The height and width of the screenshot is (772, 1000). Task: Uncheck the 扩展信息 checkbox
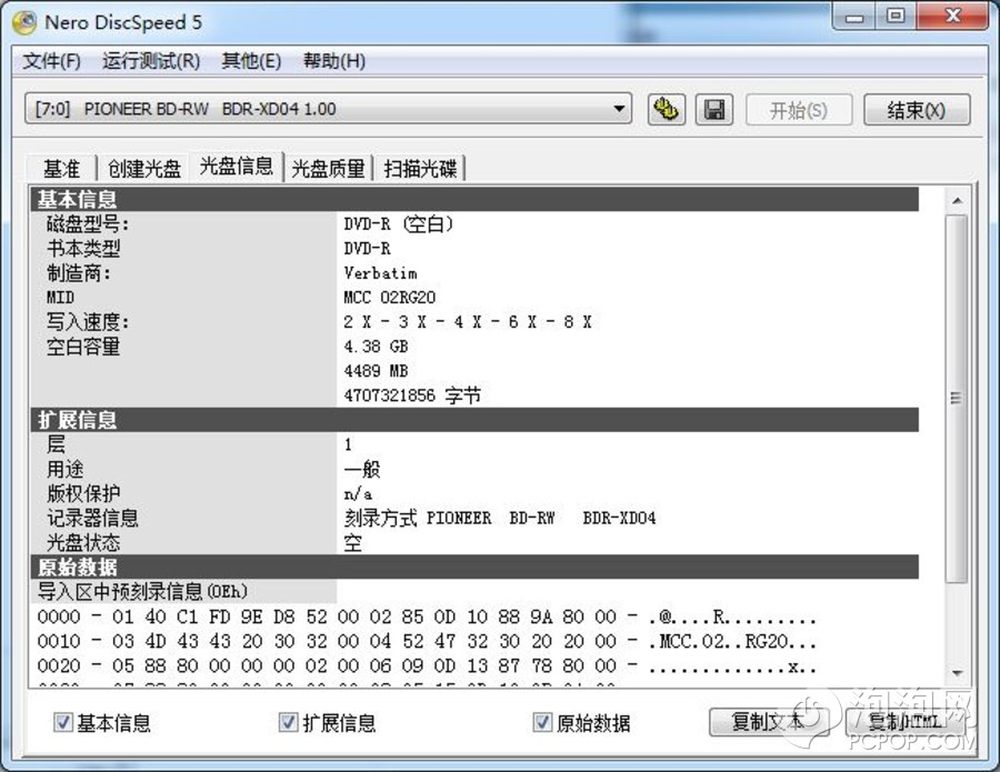pyautogui.click(x=288, y=722)
